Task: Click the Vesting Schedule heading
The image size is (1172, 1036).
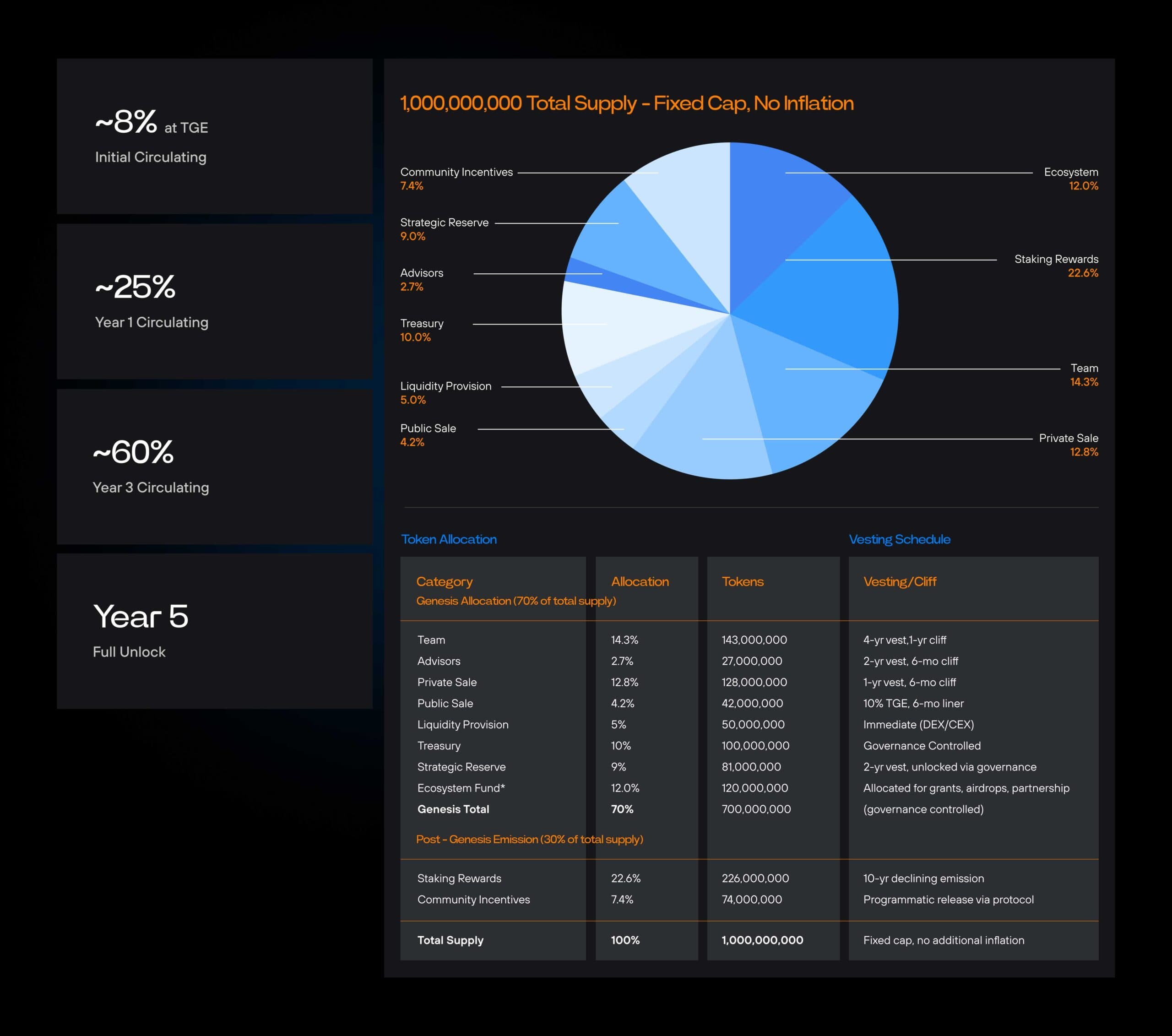Action: pyautogui.click(x=899, y=539)
